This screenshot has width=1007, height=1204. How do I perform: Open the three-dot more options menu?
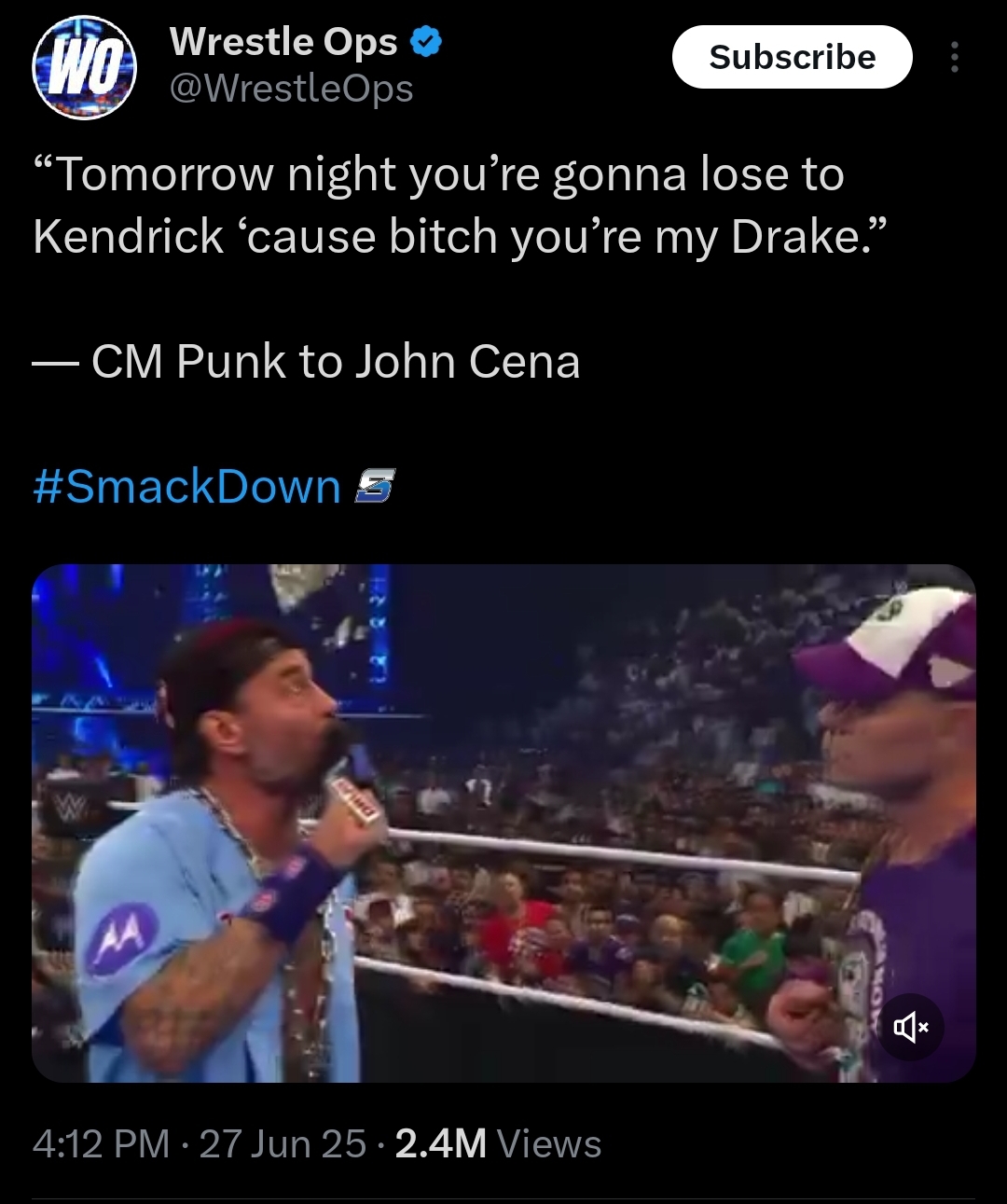tap(954, 57)
